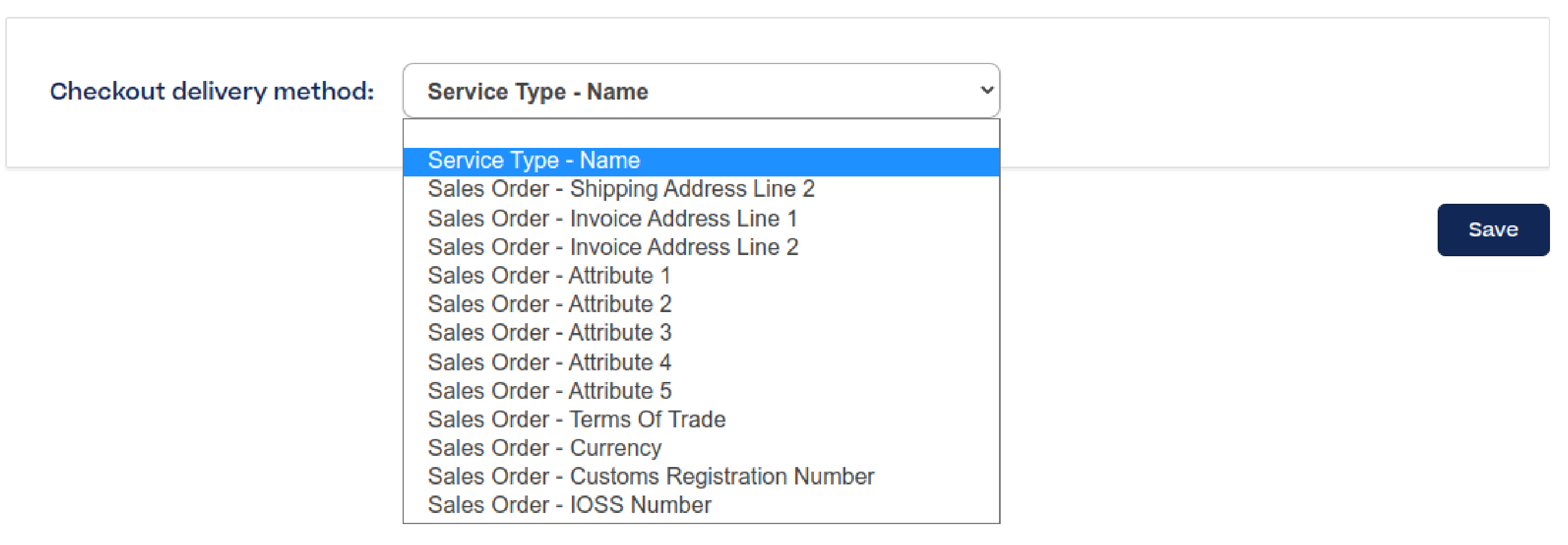1568x545 pixels.
Task: Click the Checkout delivery method label
Action: click(213, 90)
